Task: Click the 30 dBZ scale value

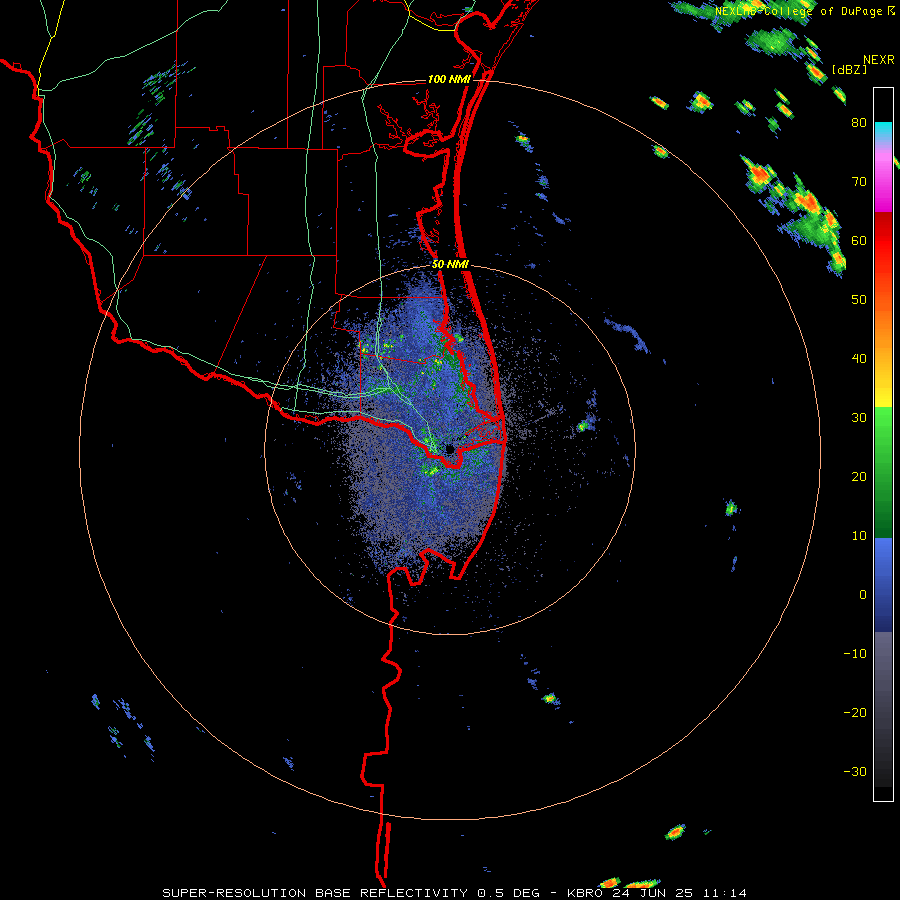Action: 859,418
